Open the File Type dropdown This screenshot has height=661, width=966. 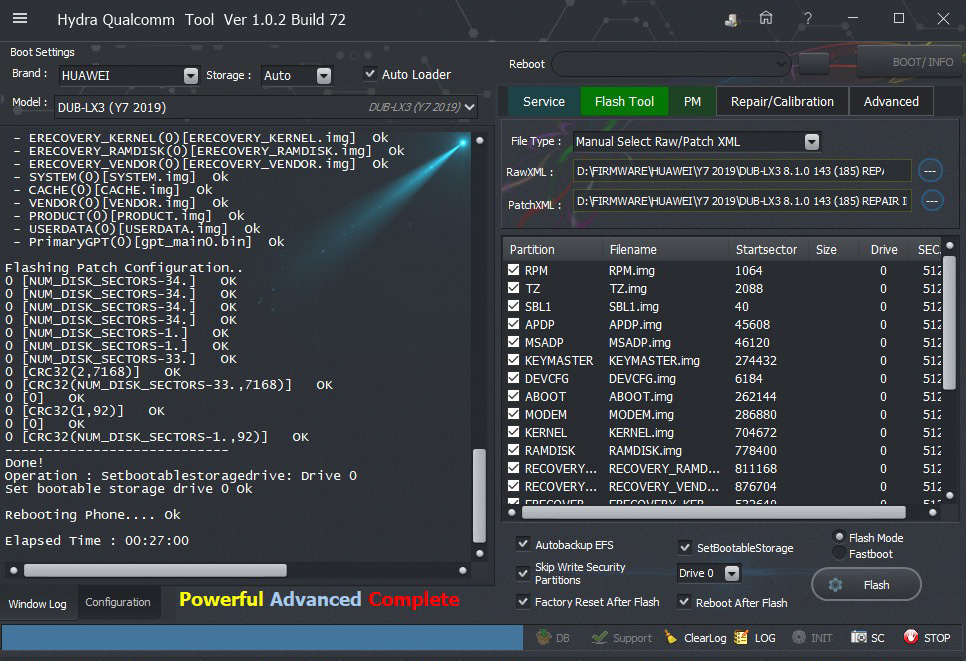click(812, 142)
